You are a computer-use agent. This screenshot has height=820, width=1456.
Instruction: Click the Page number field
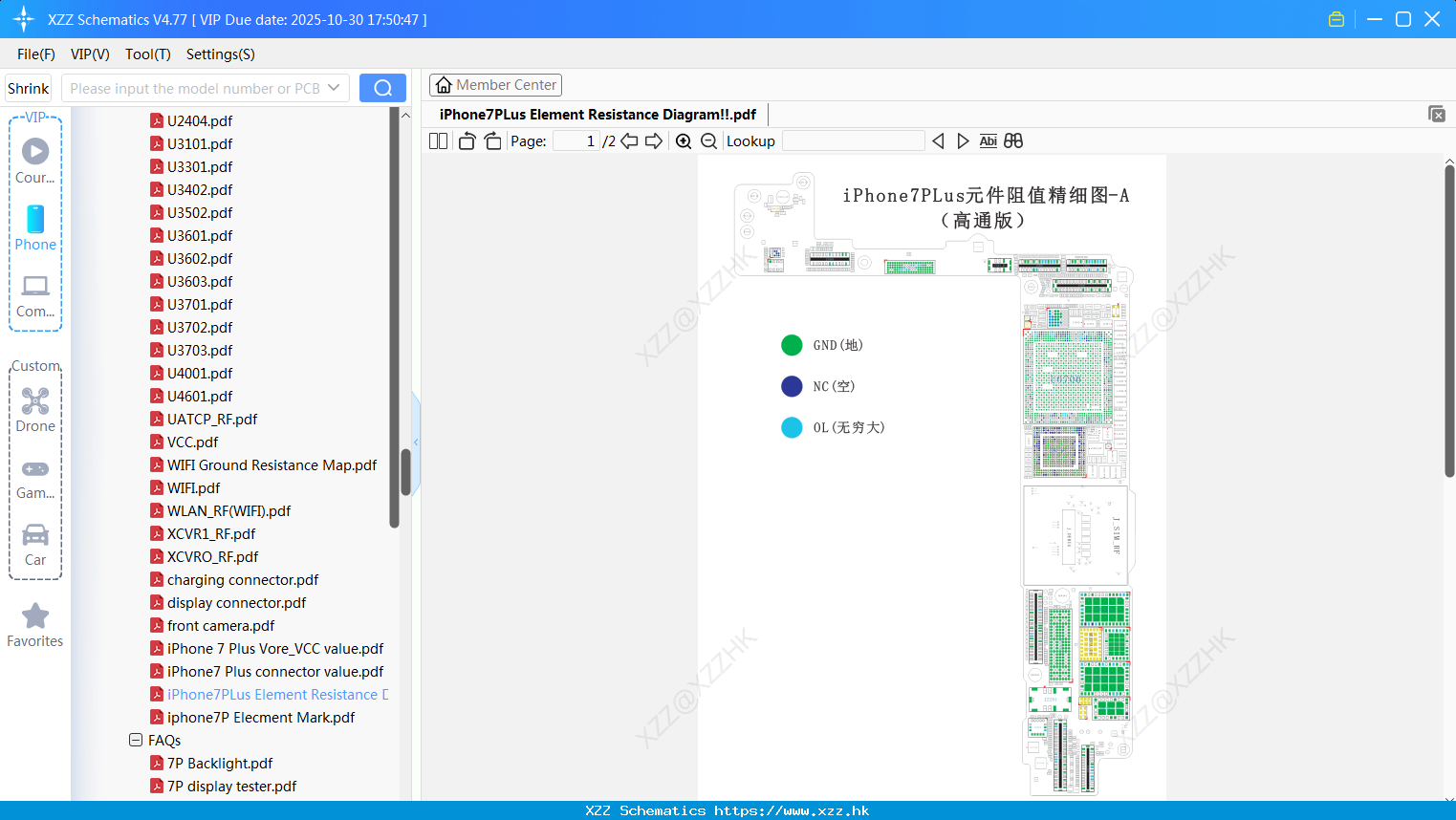[x=576, y=141]
